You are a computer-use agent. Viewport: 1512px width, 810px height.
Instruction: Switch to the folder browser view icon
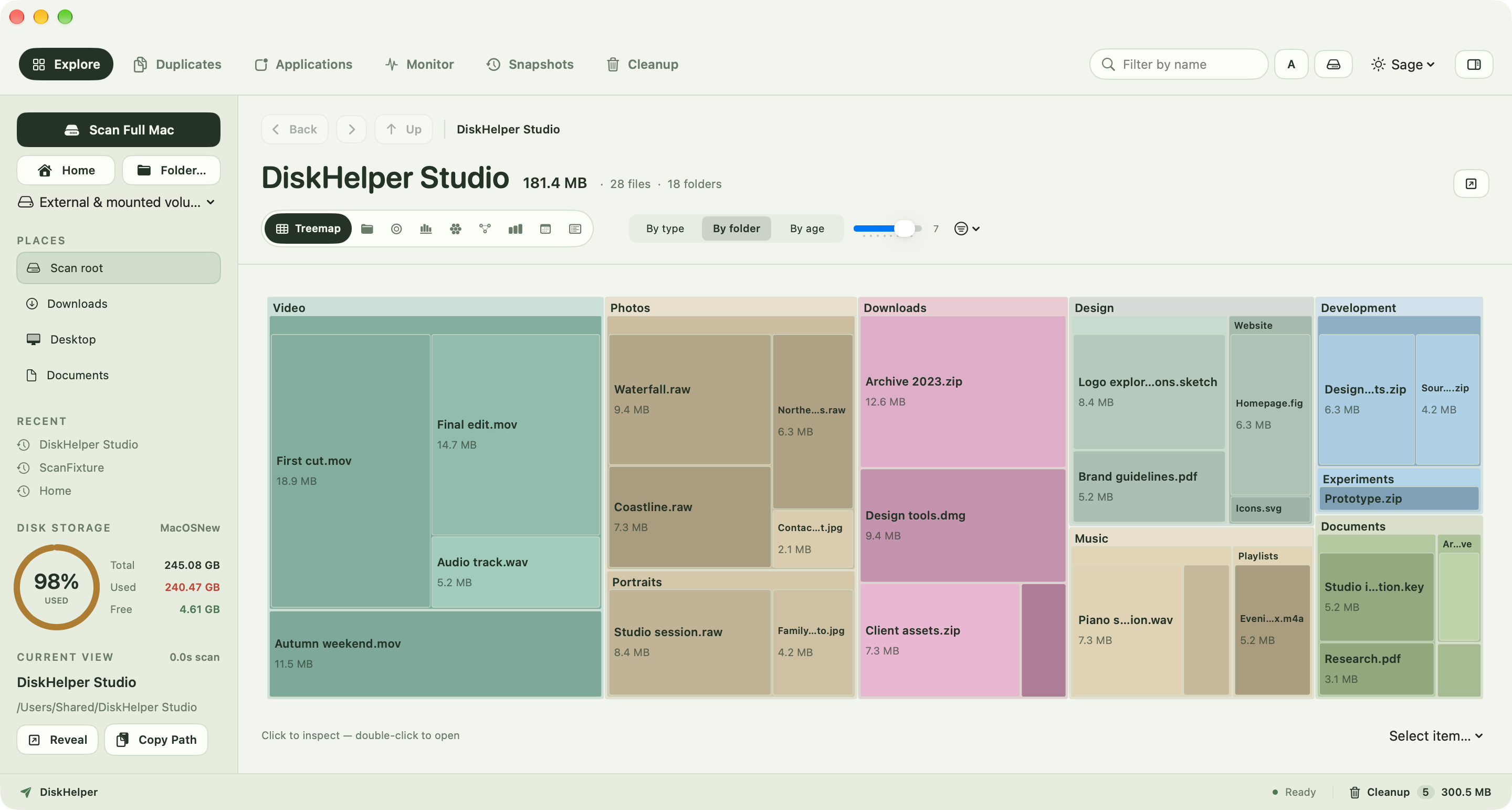367,229
